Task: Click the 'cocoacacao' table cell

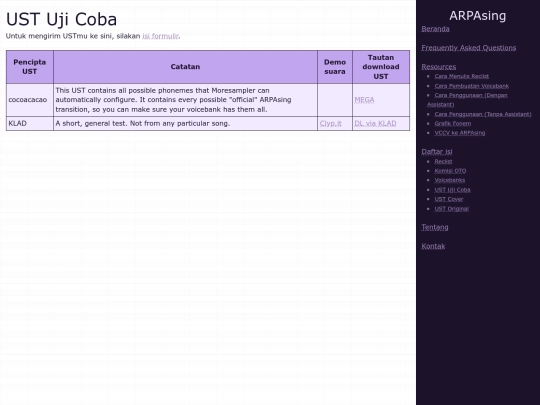Action: 30,100
